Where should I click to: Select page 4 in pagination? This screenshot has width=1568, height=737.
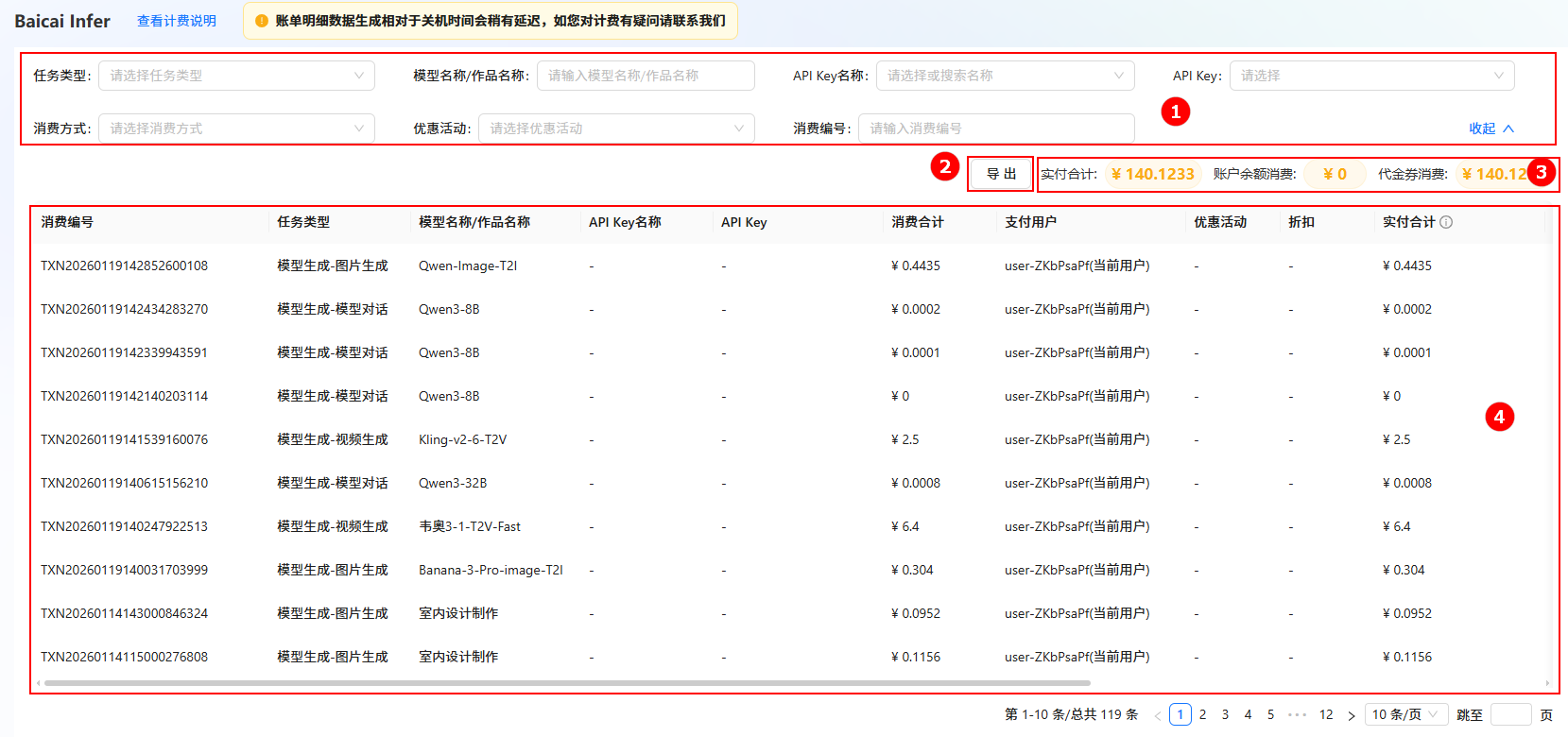(1249, 714)
